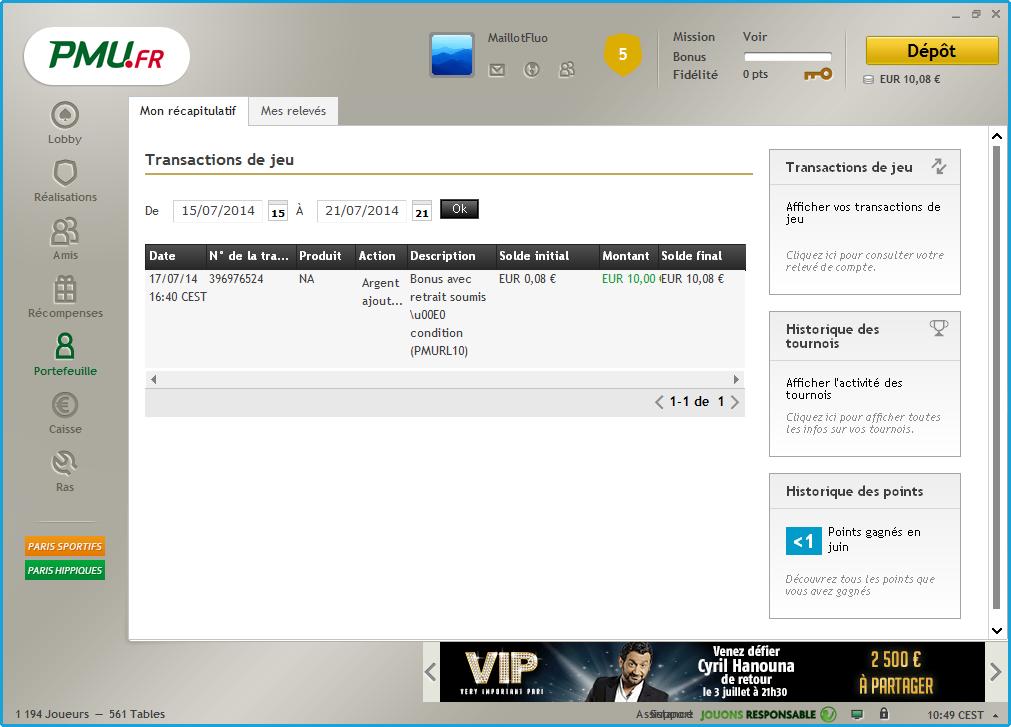
Task: Click the globe icon under MaillotFluo
Action: pyautogui.click(x=531, y=70)
